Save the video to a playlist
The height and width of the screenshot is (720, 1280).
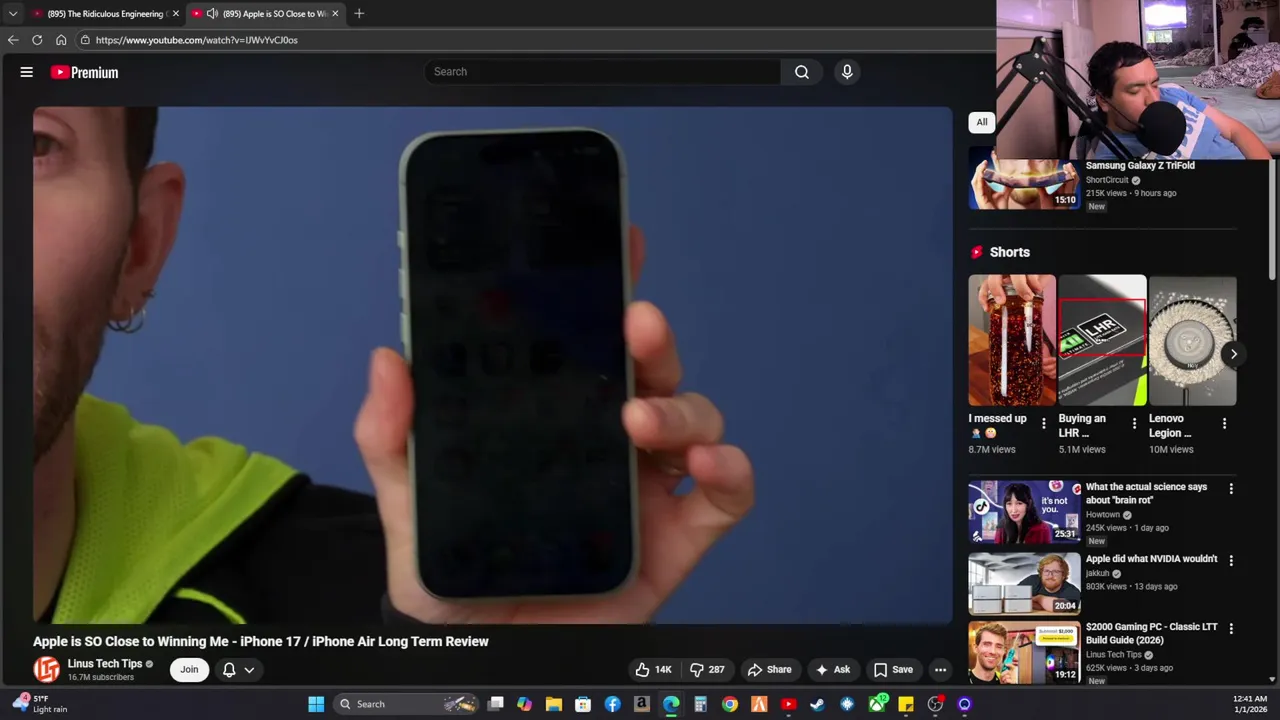[893, 670]
